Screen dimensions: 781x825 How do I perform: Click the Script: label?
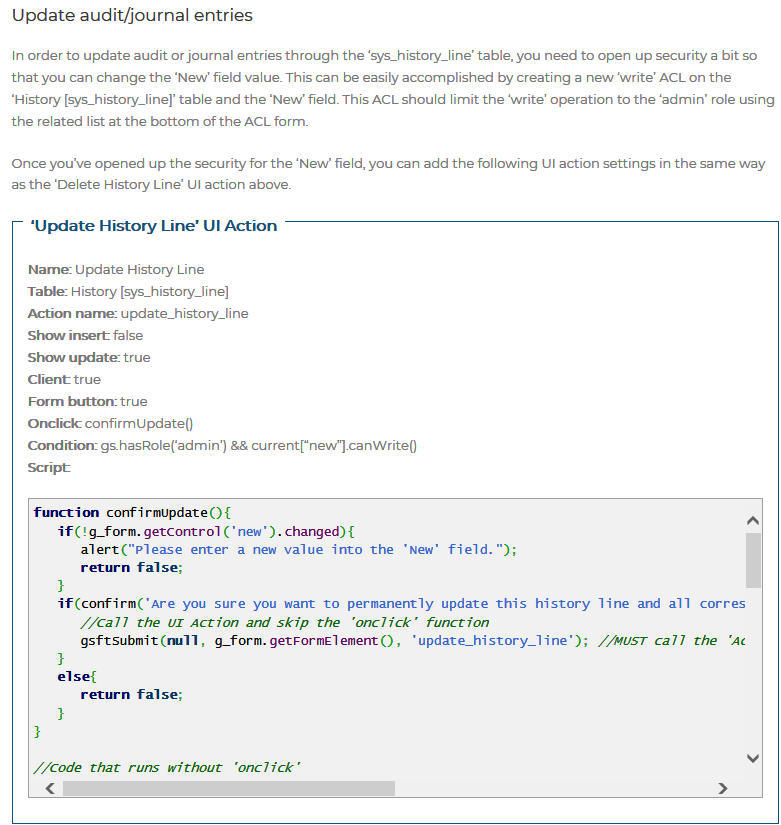coord(47,466)
